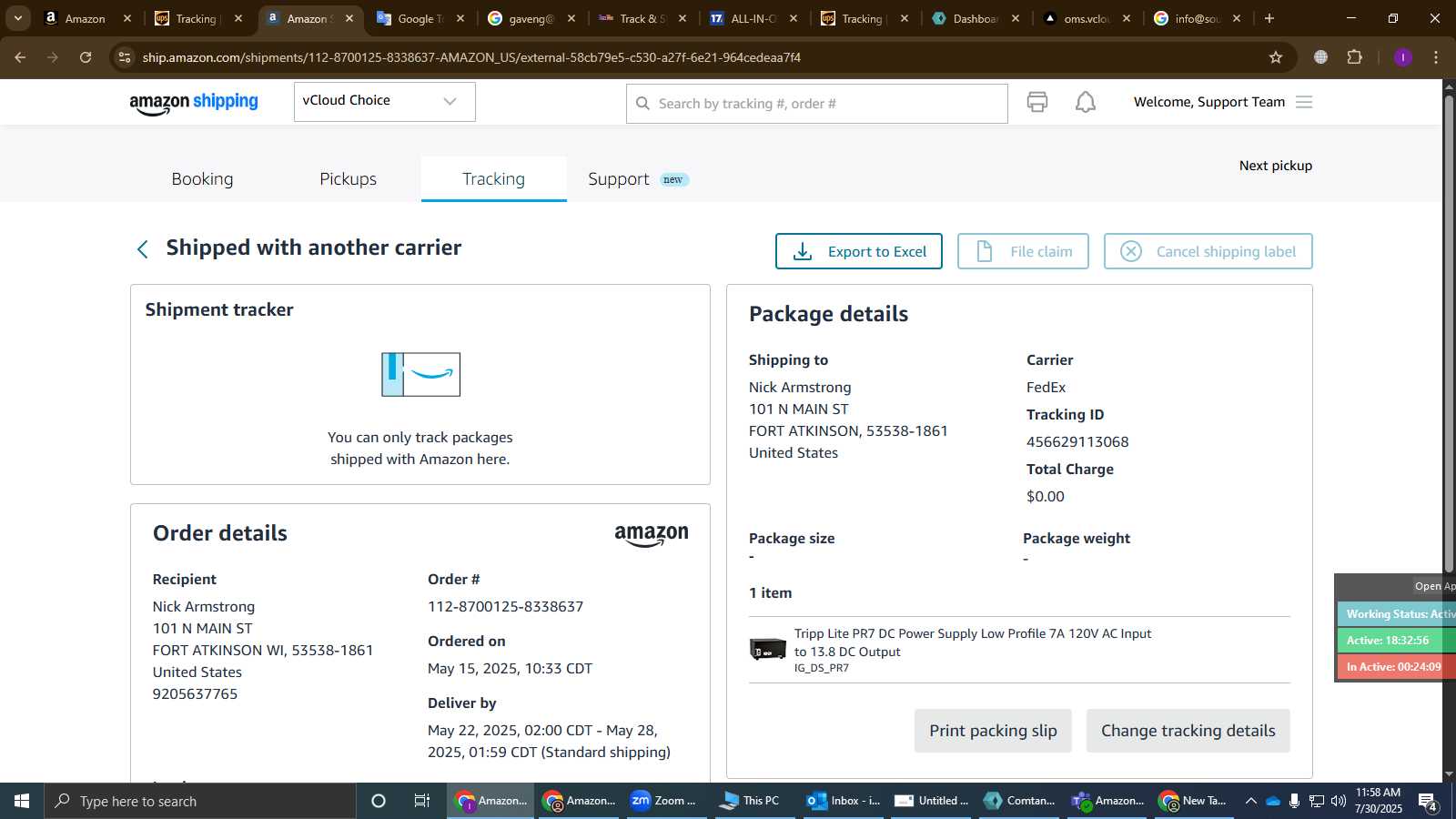Open the volume control in tray

(x=1338, y=801)
